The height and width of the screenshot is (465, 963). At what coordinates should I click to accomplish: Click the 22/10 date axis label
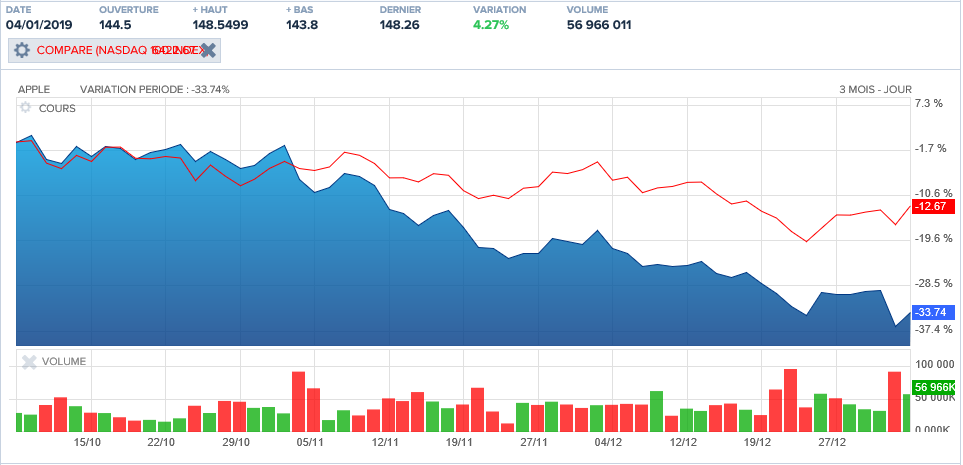[162, 442]
